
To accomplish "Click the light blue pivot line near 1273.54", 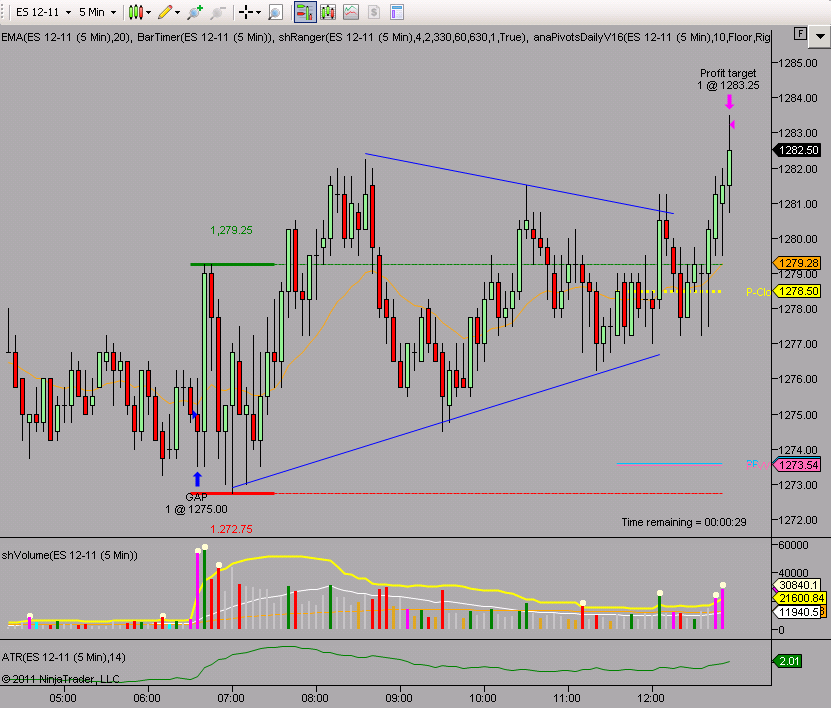I will click(669, 464).
